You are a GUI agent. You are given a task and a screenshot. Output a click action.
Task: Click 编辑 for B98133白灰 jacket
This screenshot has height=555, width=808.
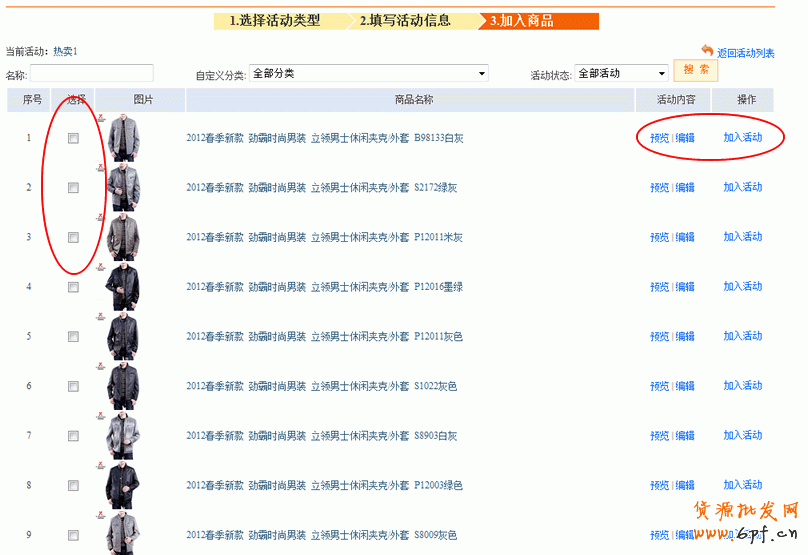[x=685, y=138]
